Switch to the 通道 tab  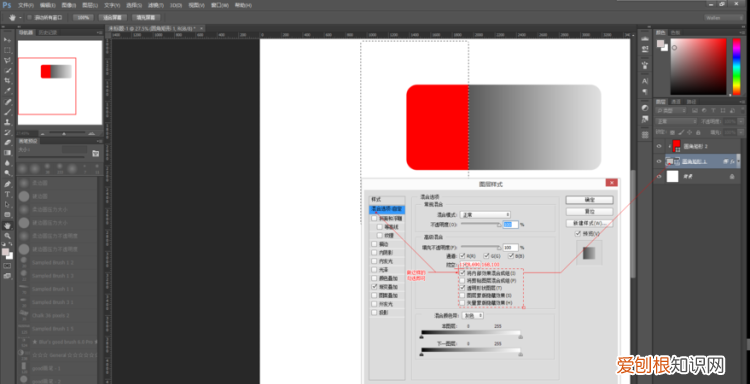tap(675, 101)
